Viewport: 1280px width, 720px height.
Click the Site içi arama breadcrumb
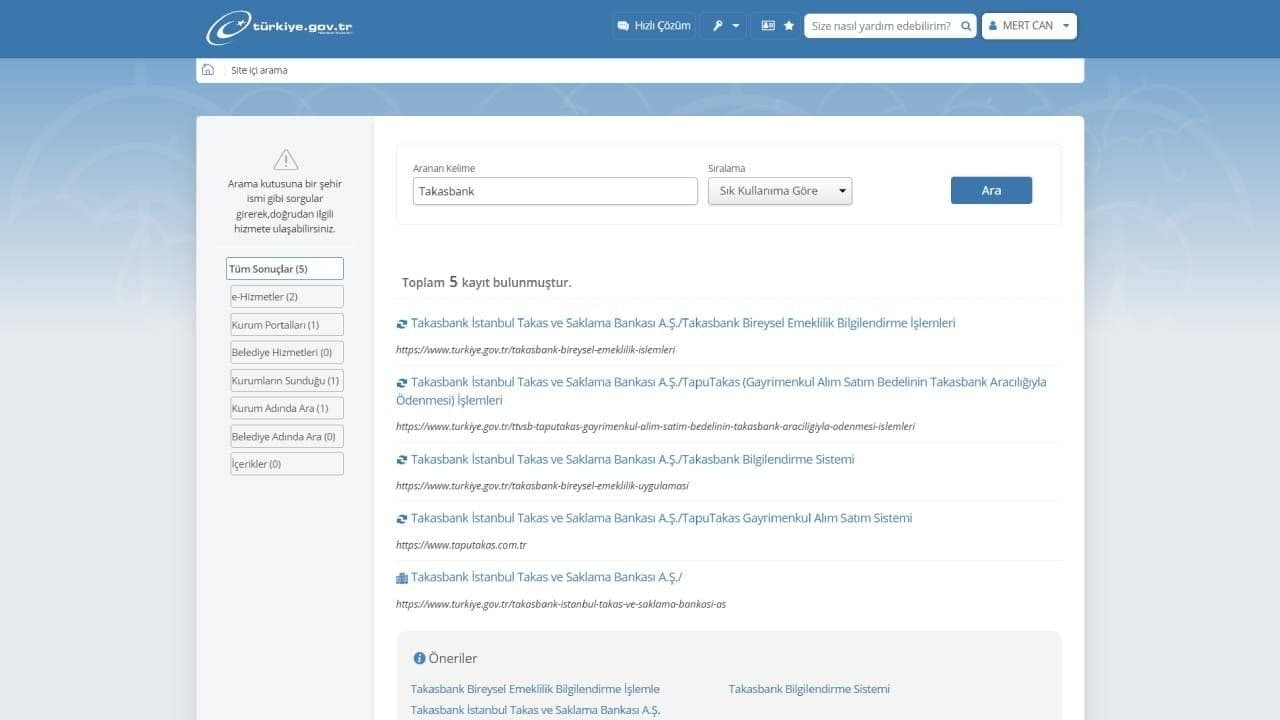pyautogui.click(x=259, y=70)
